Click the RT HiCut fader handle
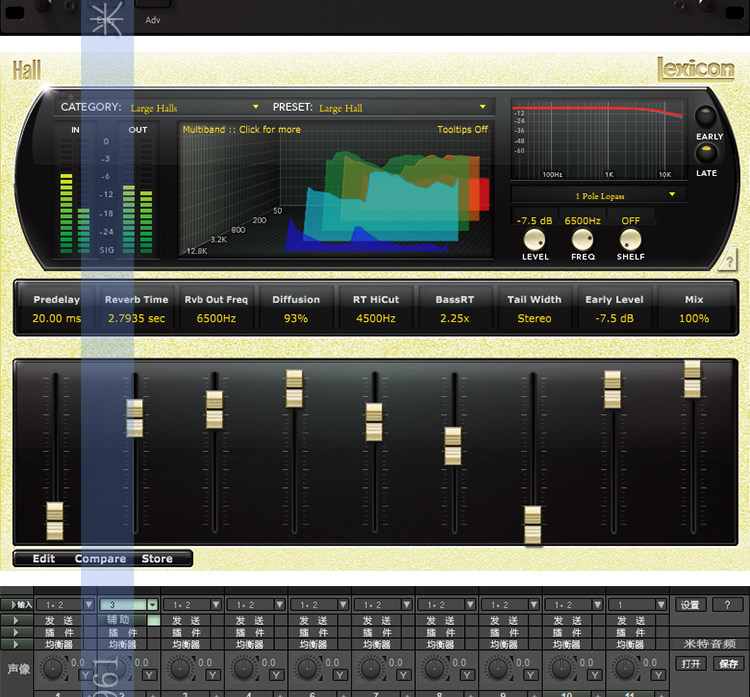Screen dimensions: 750x697 click(374, 422)
